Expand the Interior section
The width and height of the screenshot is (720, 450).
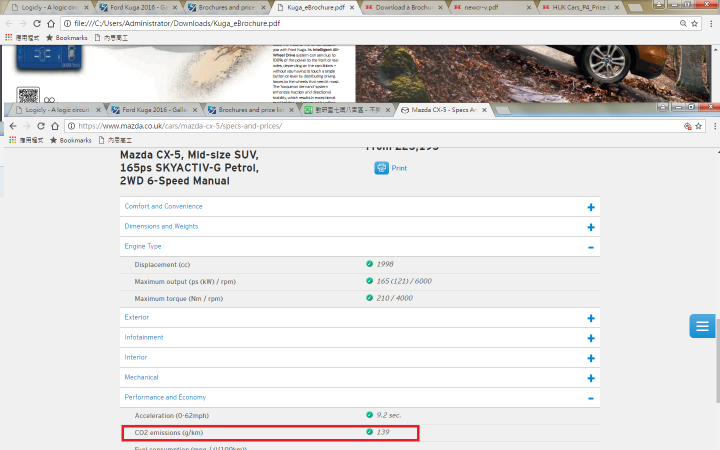click(591, 358)
